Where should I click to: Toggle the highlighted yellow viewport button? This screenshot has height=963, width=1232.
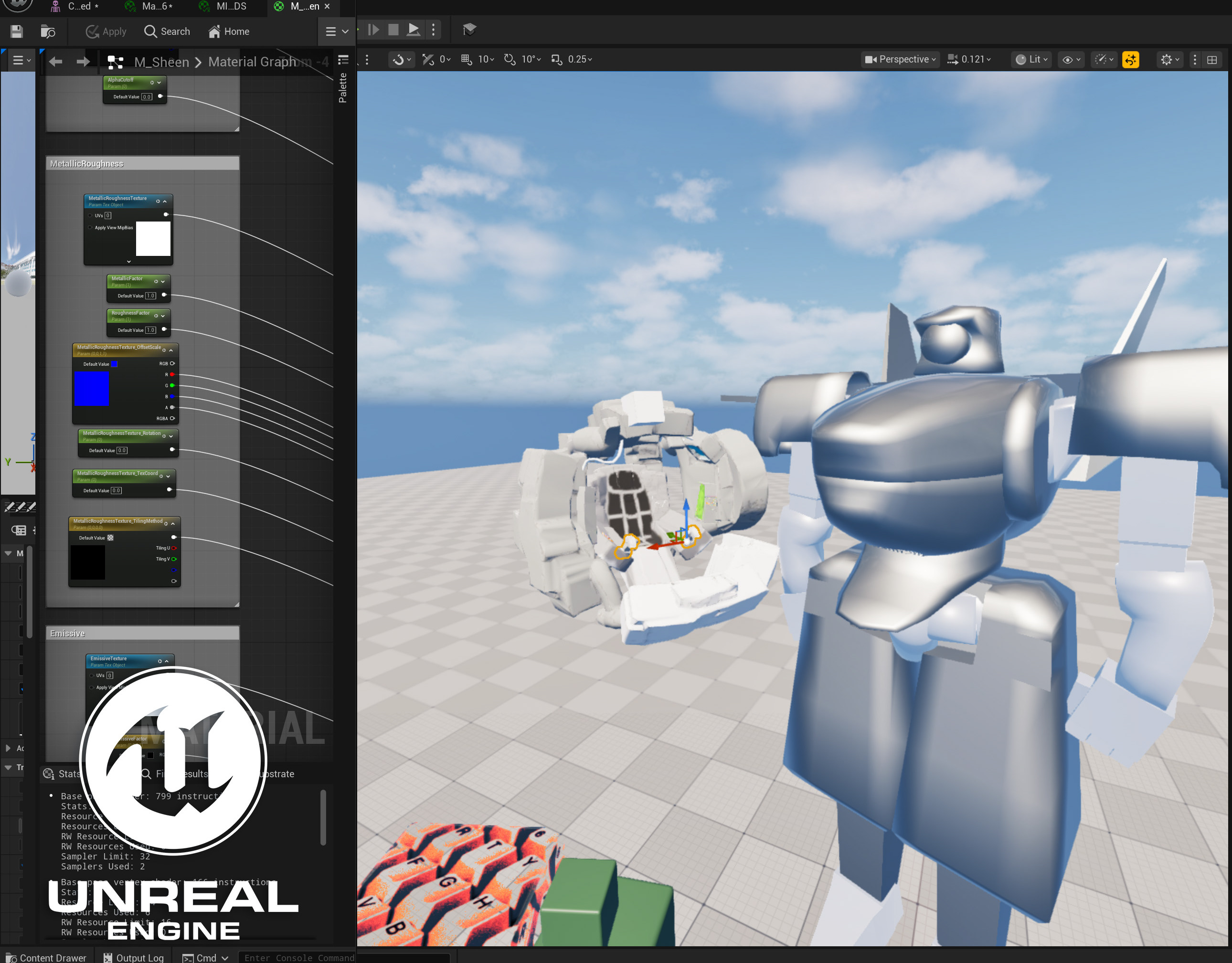(x=1130, y=59)
